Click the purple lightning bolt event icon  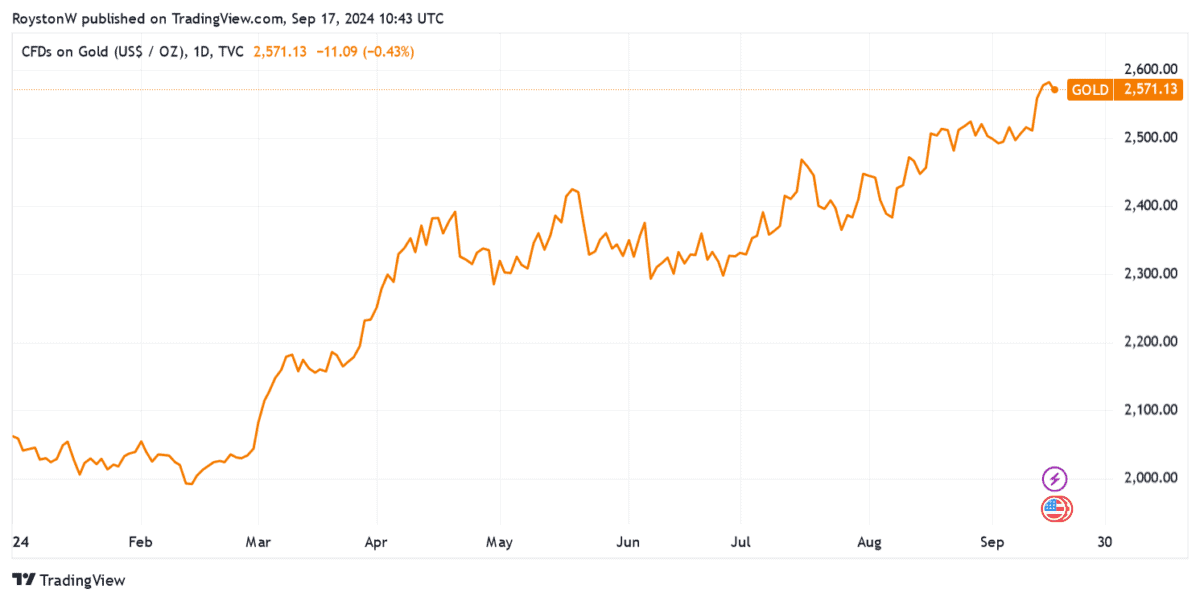click(1054, 479)
